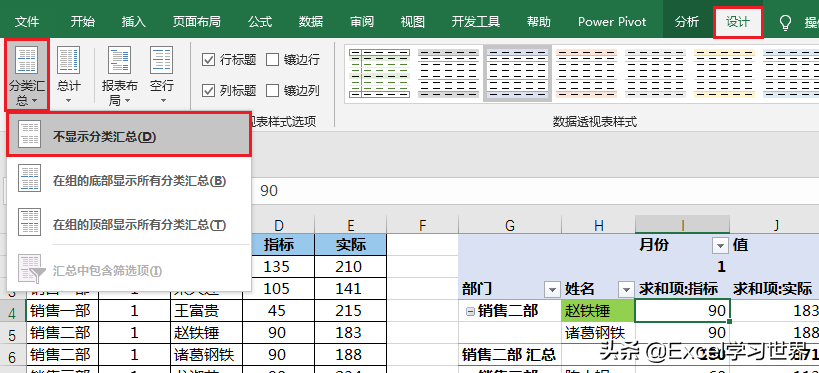Open the 文件 tab
Image resolution: width=819 pixels, height=373 pixels.
(27, 21)
